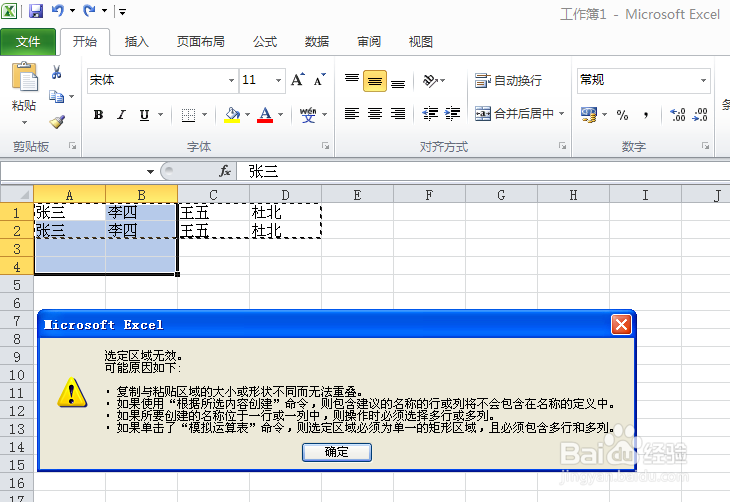Toggle Bold formatting
This screenshot has width=730, height=502.
tap(98, 115)
